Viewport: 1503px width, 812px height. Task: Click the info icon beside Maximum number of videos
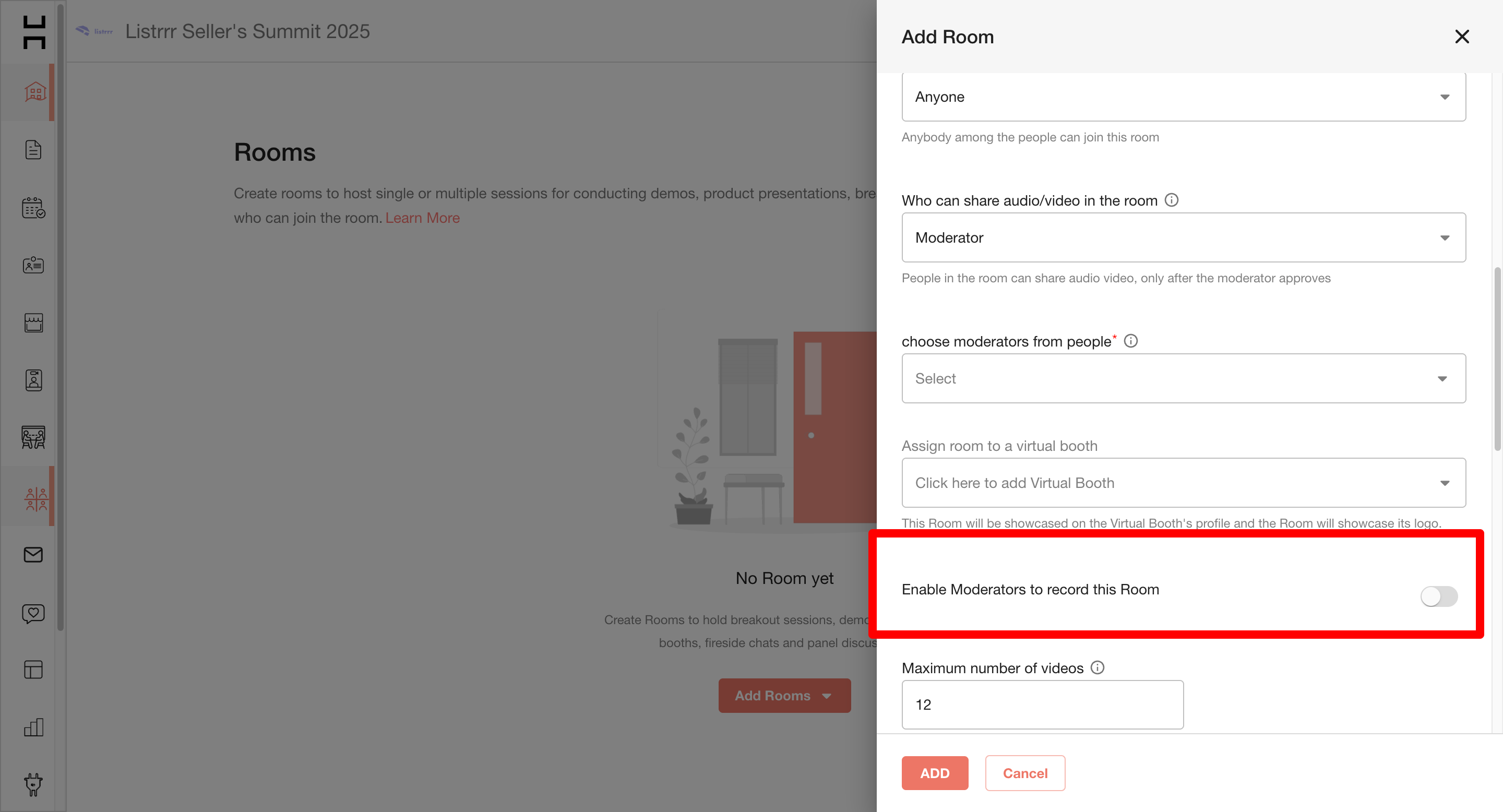[1097, 668]
